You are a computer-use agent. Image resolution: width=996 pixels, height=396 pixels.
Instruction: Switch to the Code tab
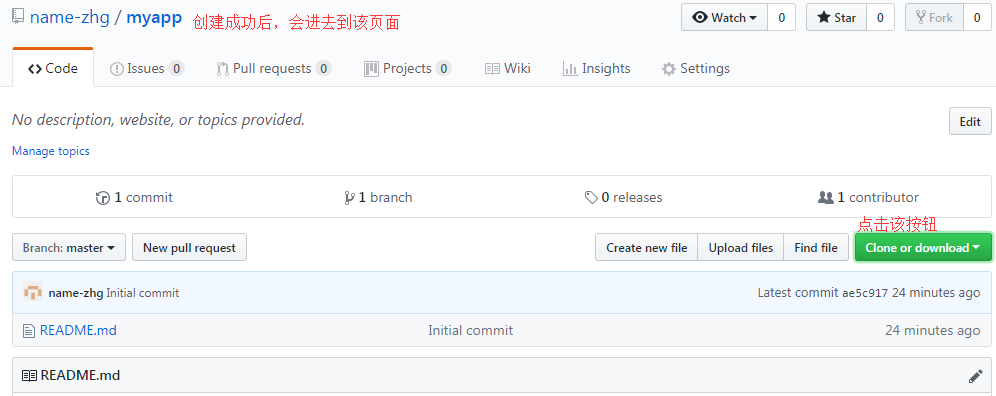53,68
